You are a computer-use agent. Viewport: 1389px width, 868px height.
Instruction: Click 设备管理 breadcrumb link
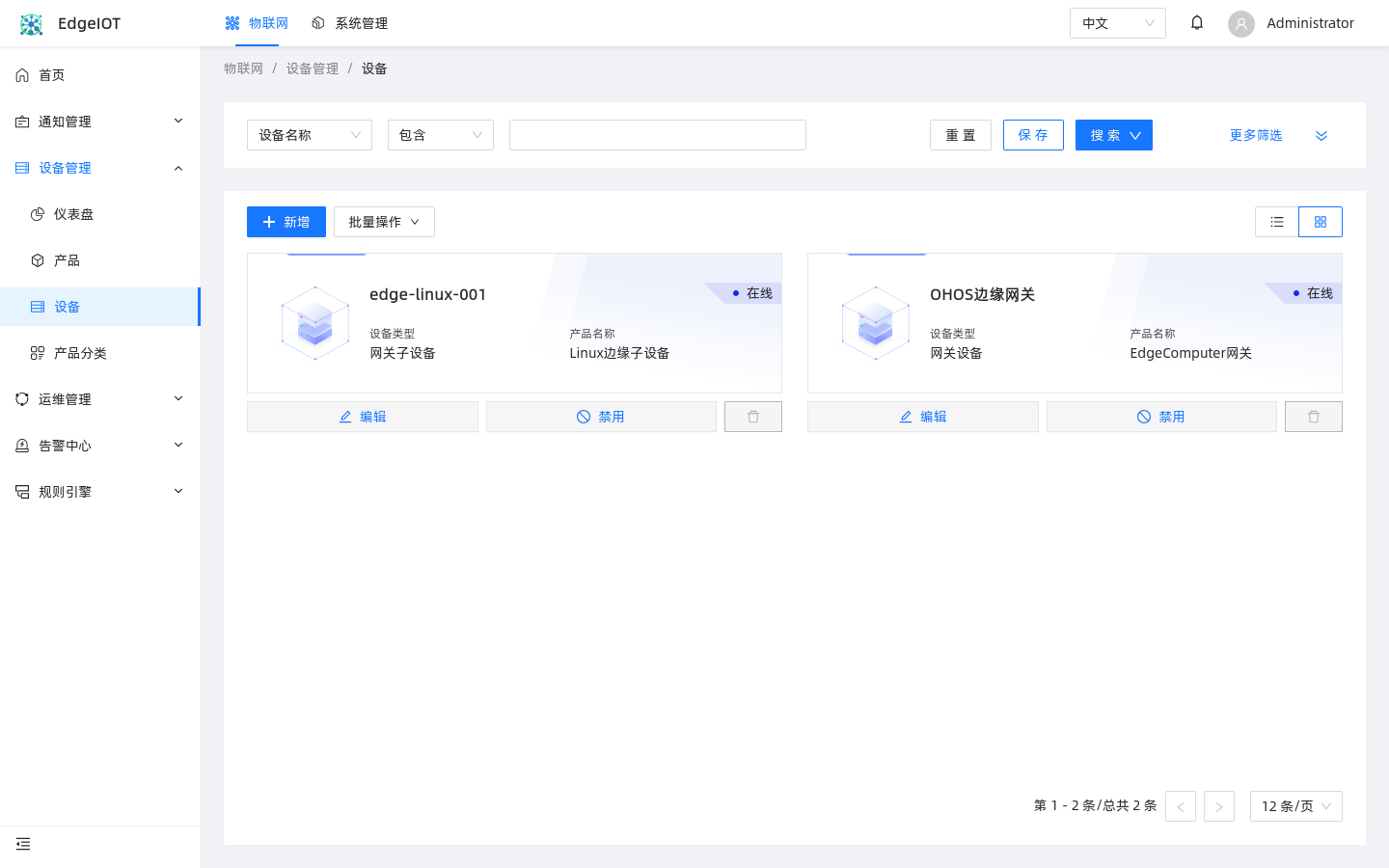pyautogui.click(x=313, y=68)
